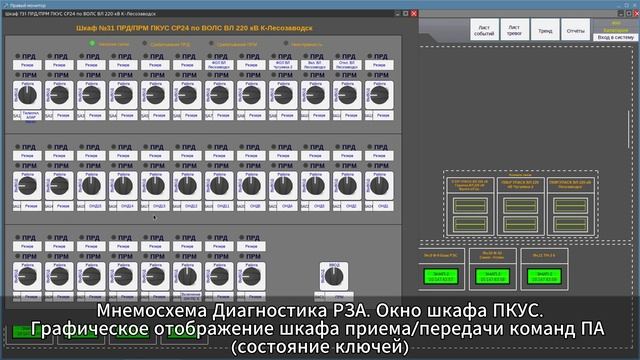Toggle the ВВОД key switch

tap(334, 276)
